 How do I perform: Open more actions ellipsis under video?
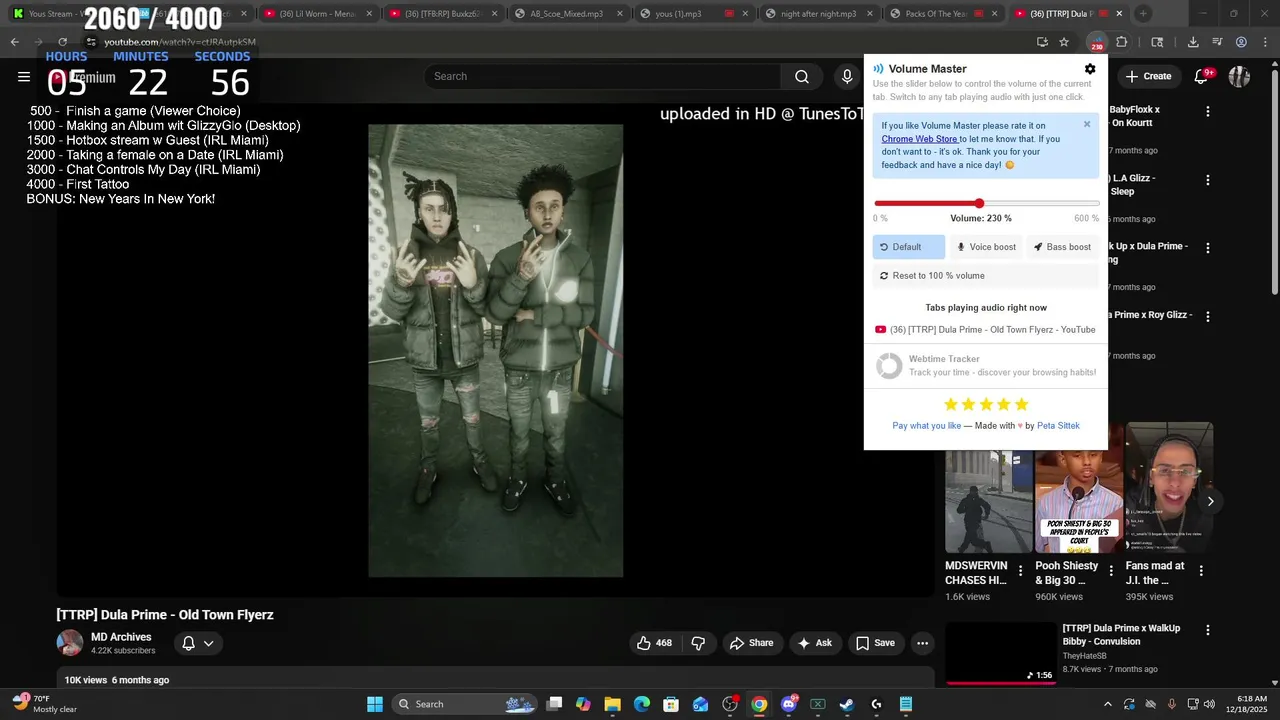click(x=922, y=643)
